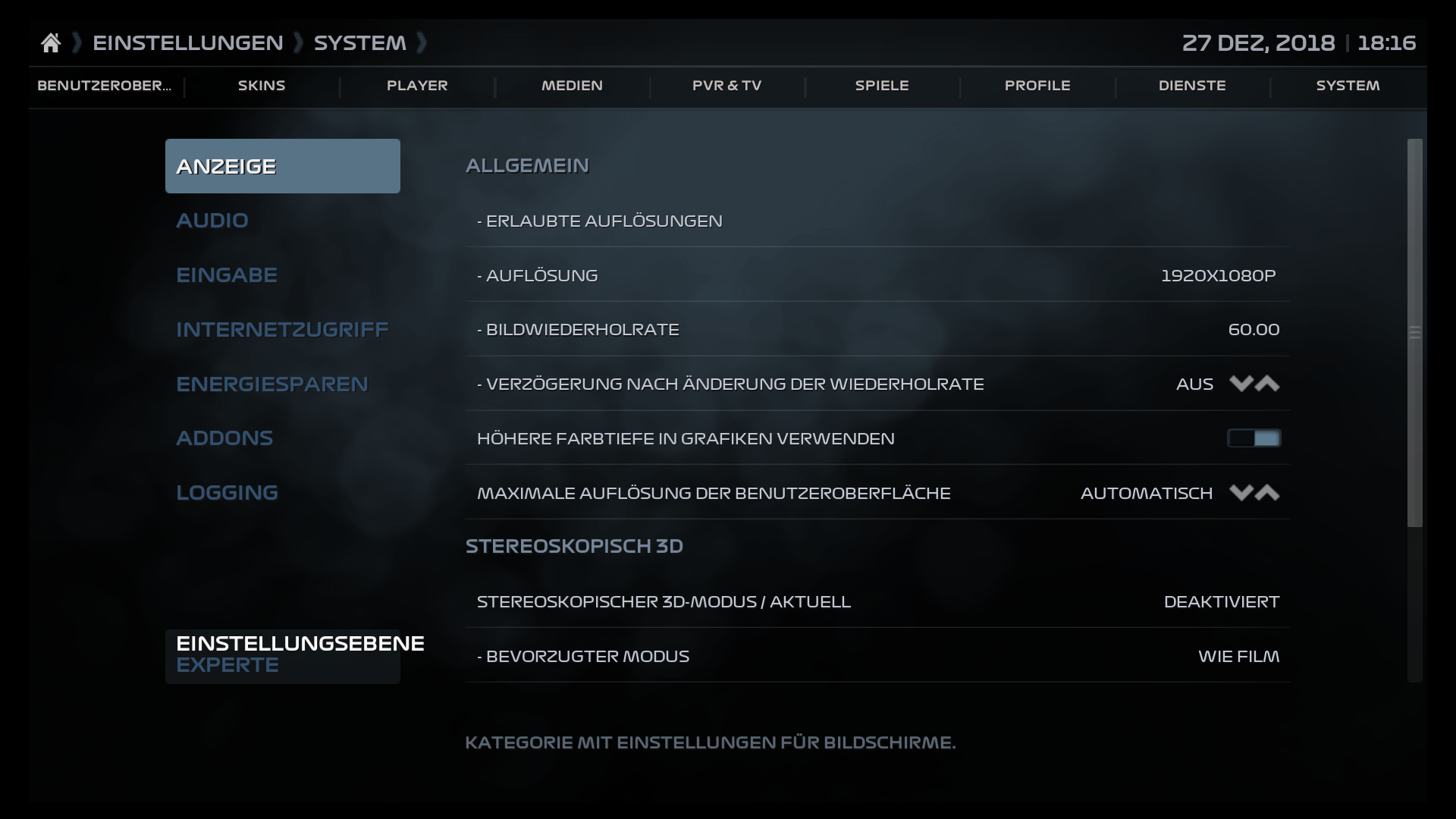The image size is (1456, 819).
Task: Click the up arrow for Verzögerung nach Änderung
Action: pyautogui.click(x=1267, y=384)
